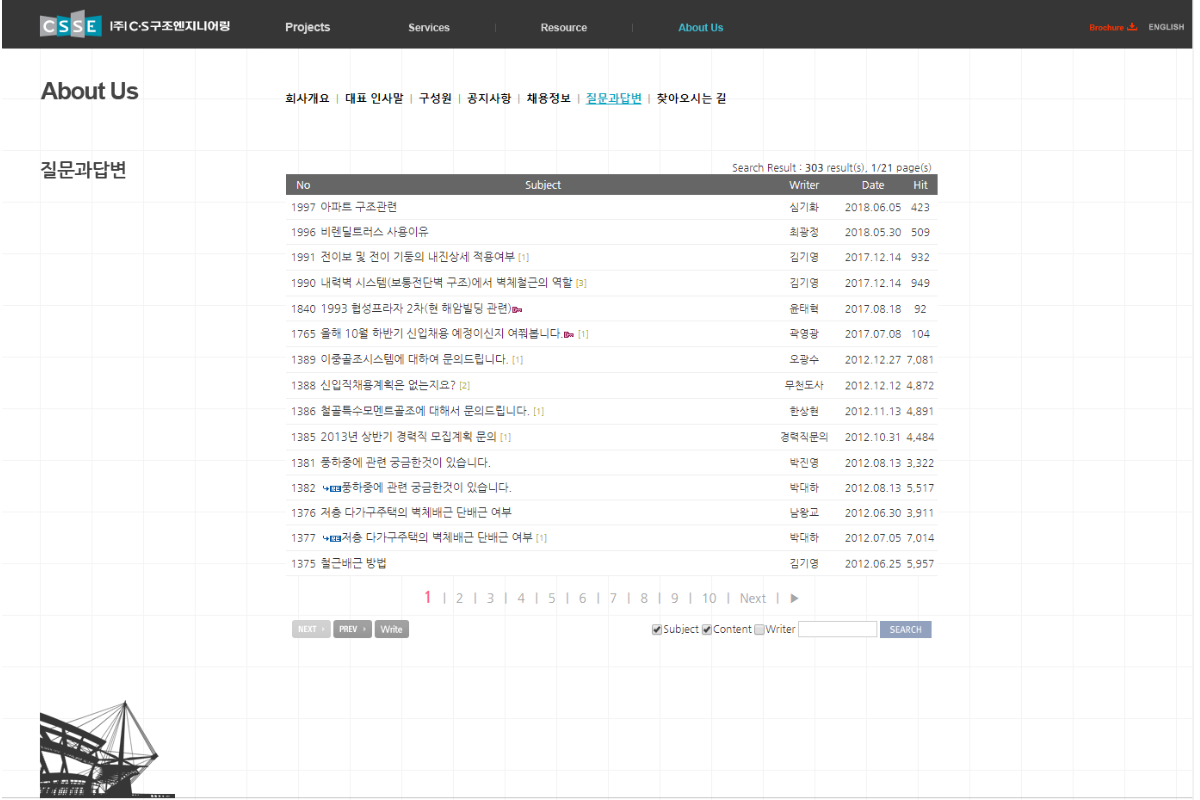Focus the search text field

pos(837,629)
